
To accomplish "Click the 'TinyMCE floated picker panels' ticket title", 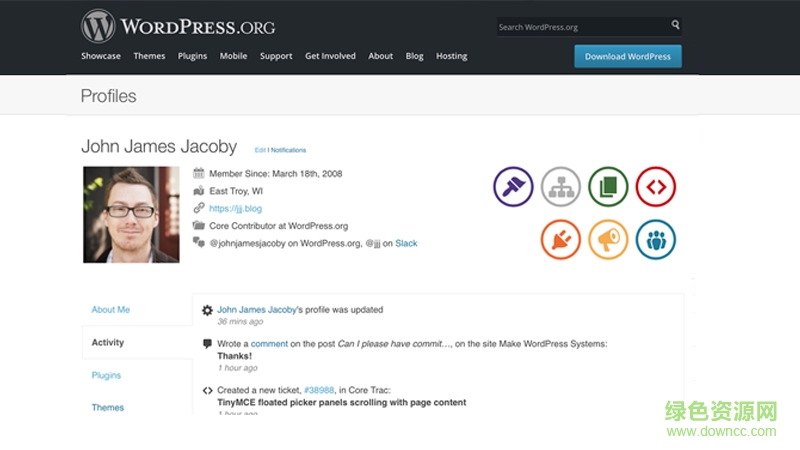I will click(342, 403).
